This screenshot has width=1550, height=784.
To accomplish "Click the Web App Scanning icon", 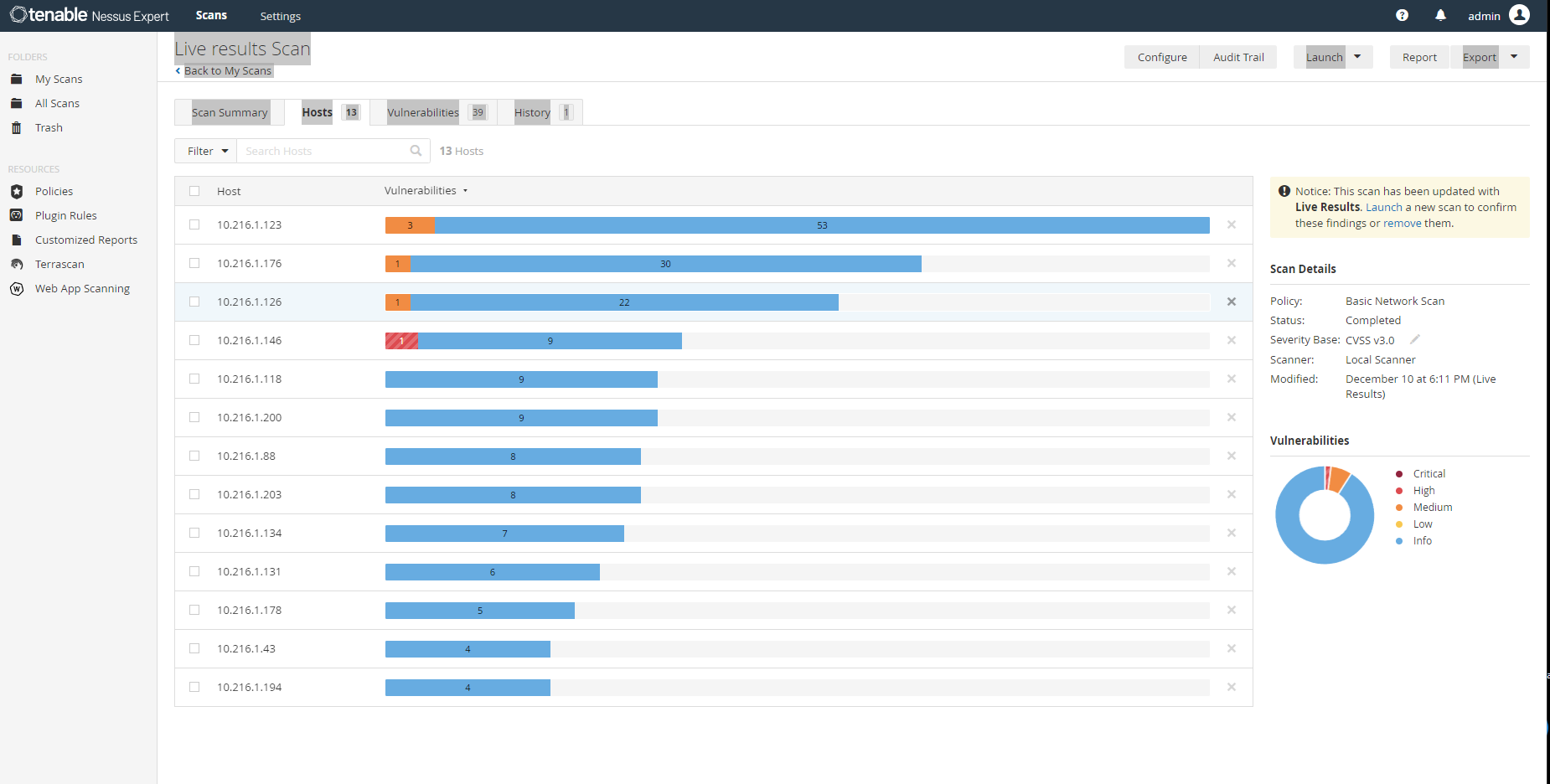I will (x=16, y=288).
